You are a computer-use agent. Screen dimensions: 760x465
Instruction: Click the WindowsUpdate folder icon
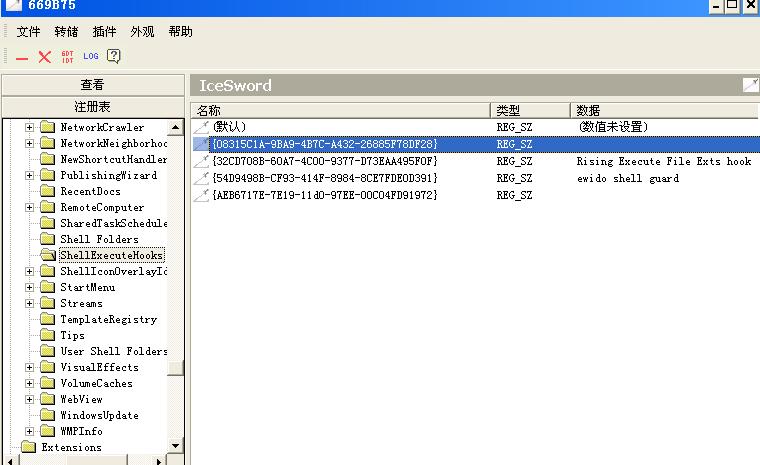[x=47, y=415]
